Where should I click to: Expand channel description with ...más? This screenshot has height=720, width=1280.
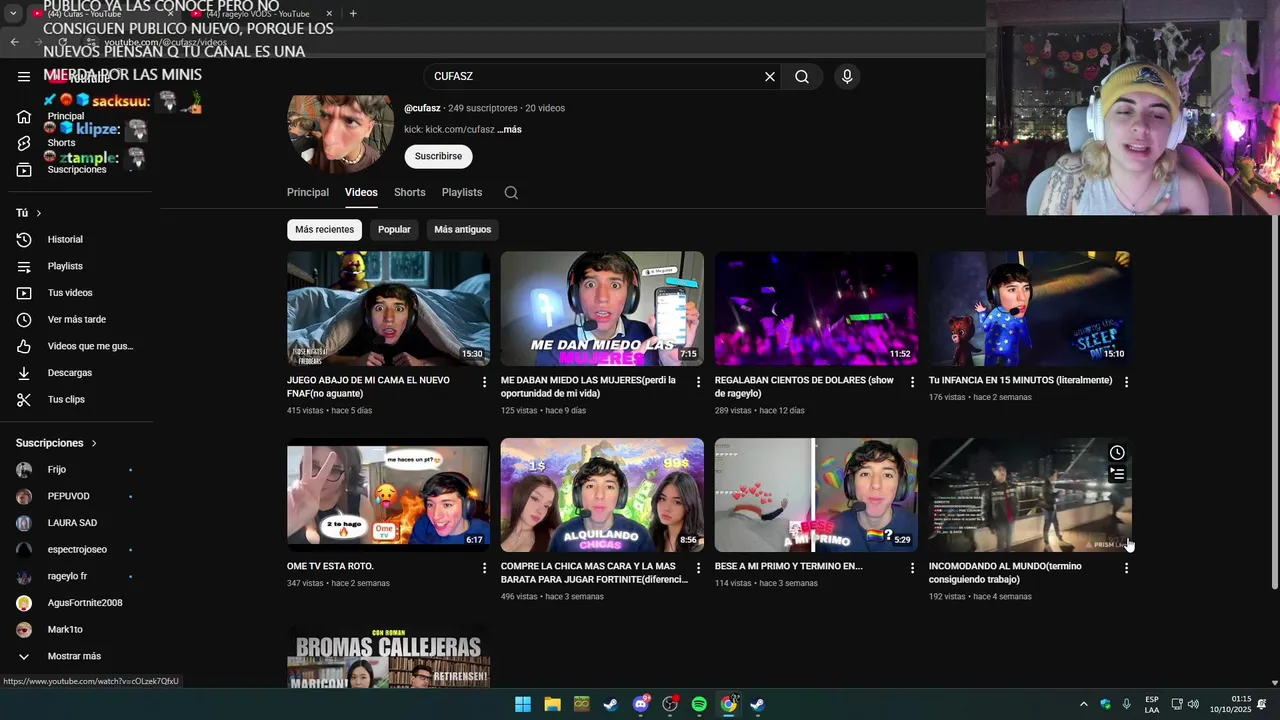click(509, 130)
